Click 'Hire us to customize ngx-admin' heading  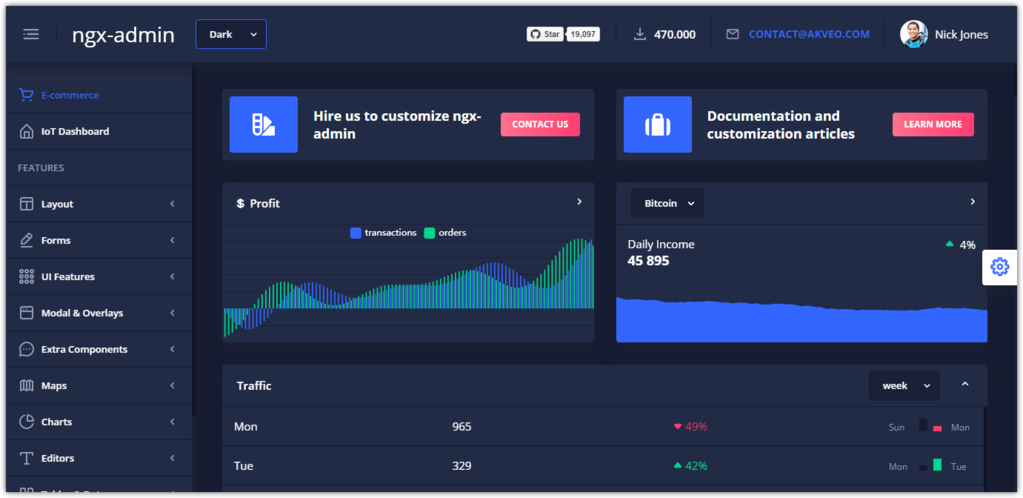(x=397, y=125)
